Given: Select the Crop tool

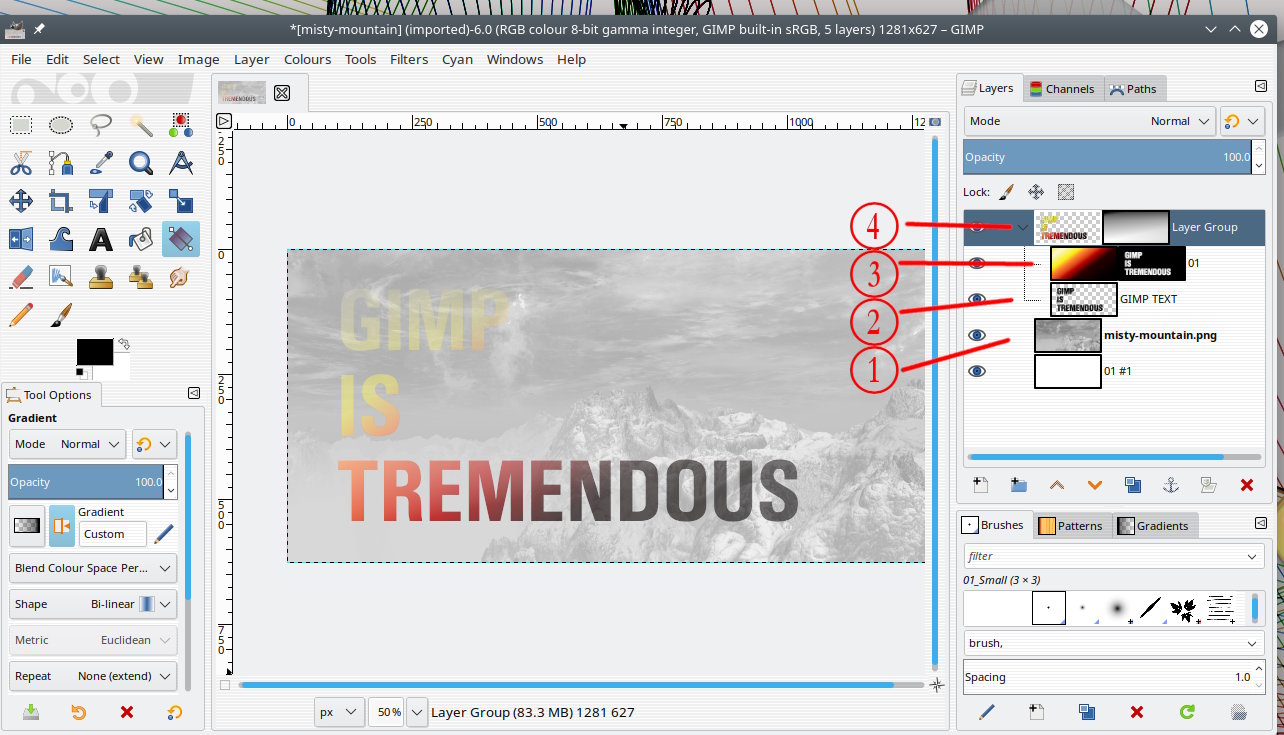Looking at the screenshot, I should [x=61, y=201].
